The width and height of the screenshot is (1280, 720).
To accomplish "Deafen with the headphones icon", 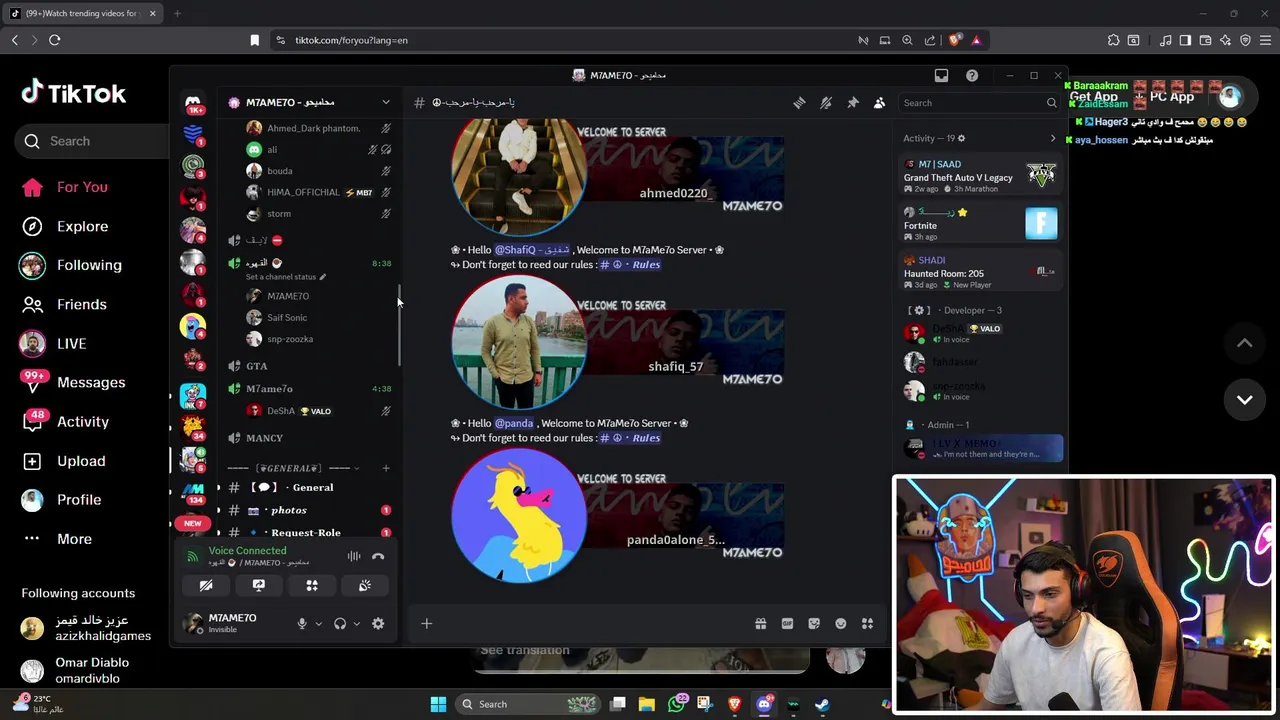I will (x=340, y=624).
